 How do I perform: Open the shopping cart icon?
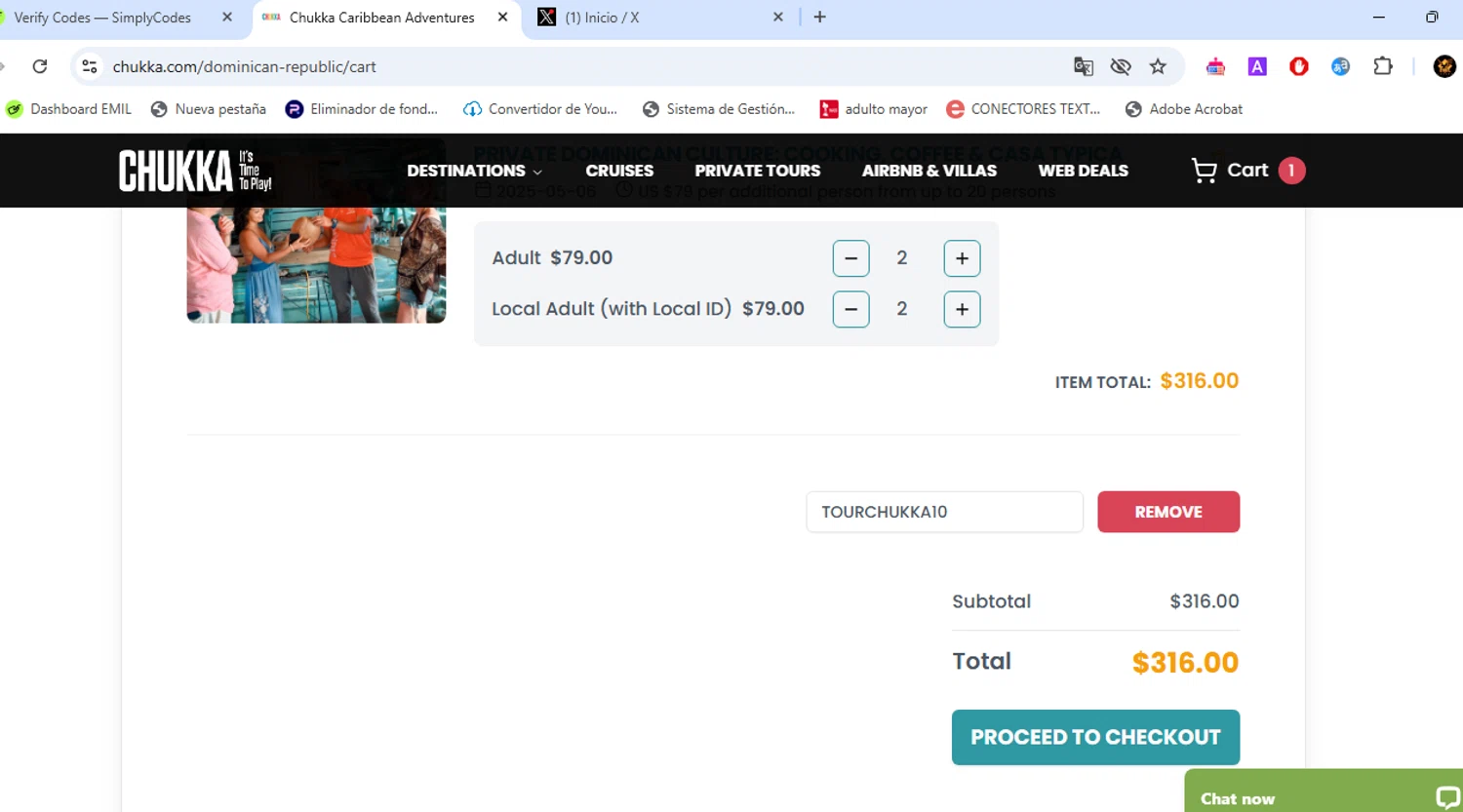pyautogui.click(x=1204, y=171)
